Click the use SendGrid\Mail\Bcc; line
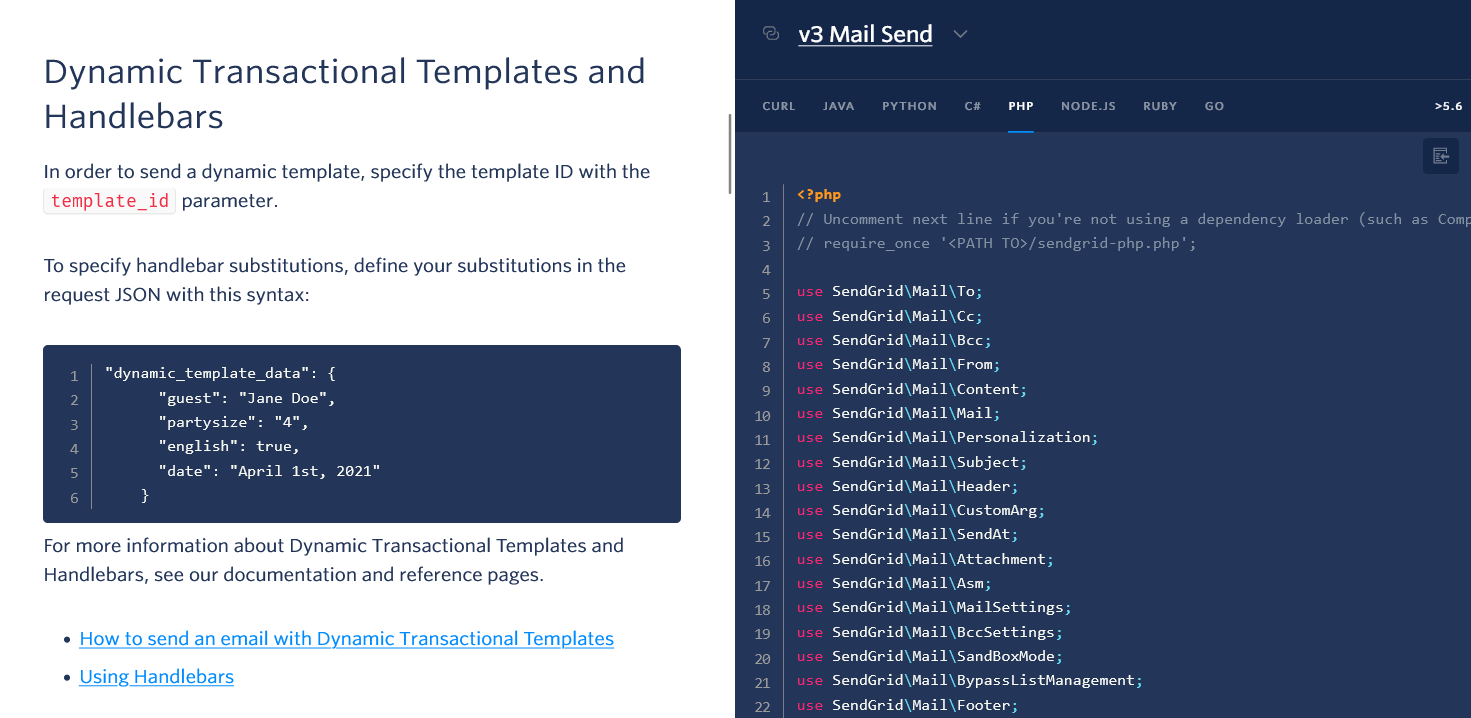The height and width of the screenshot is (718, 1471). tap(894, 340)
